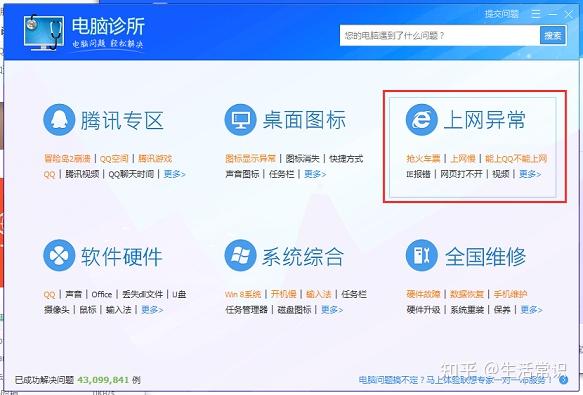This screenshot has height=395, width=583.
Task: Click the 电脑诊所 stethoscope logo
Action: [x=44, y=33]
